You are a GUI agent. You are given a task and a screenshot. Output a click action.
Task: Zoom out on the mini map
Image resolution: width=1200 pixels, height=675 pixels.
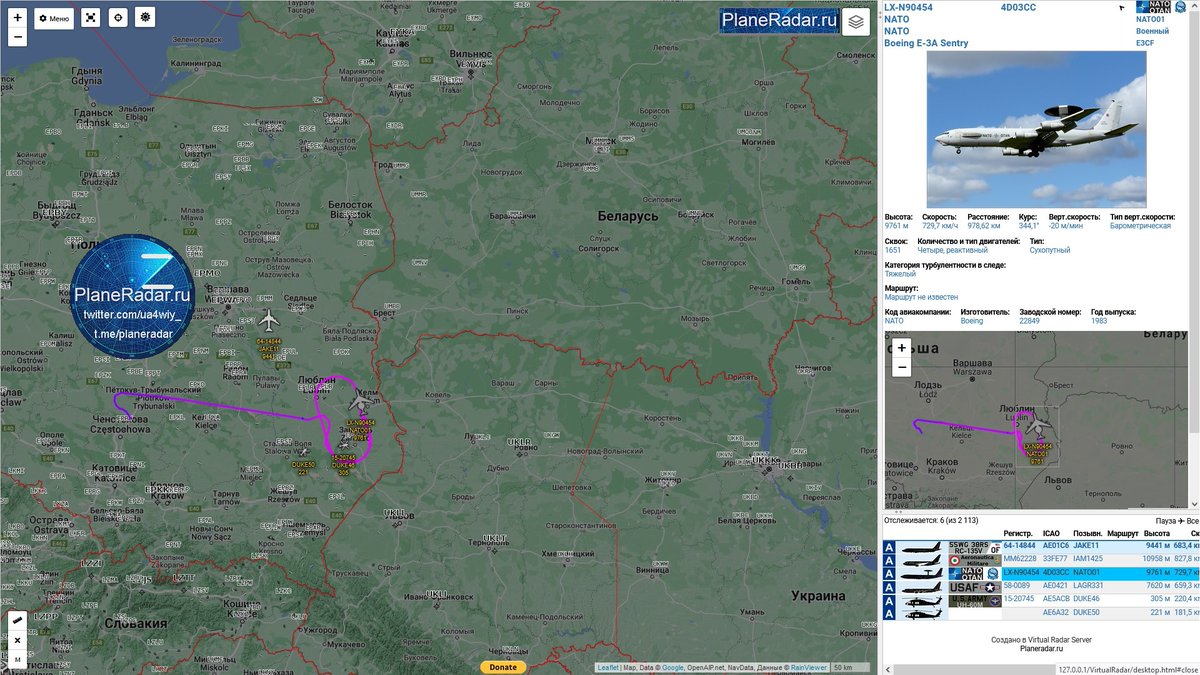tap(902, 367)
